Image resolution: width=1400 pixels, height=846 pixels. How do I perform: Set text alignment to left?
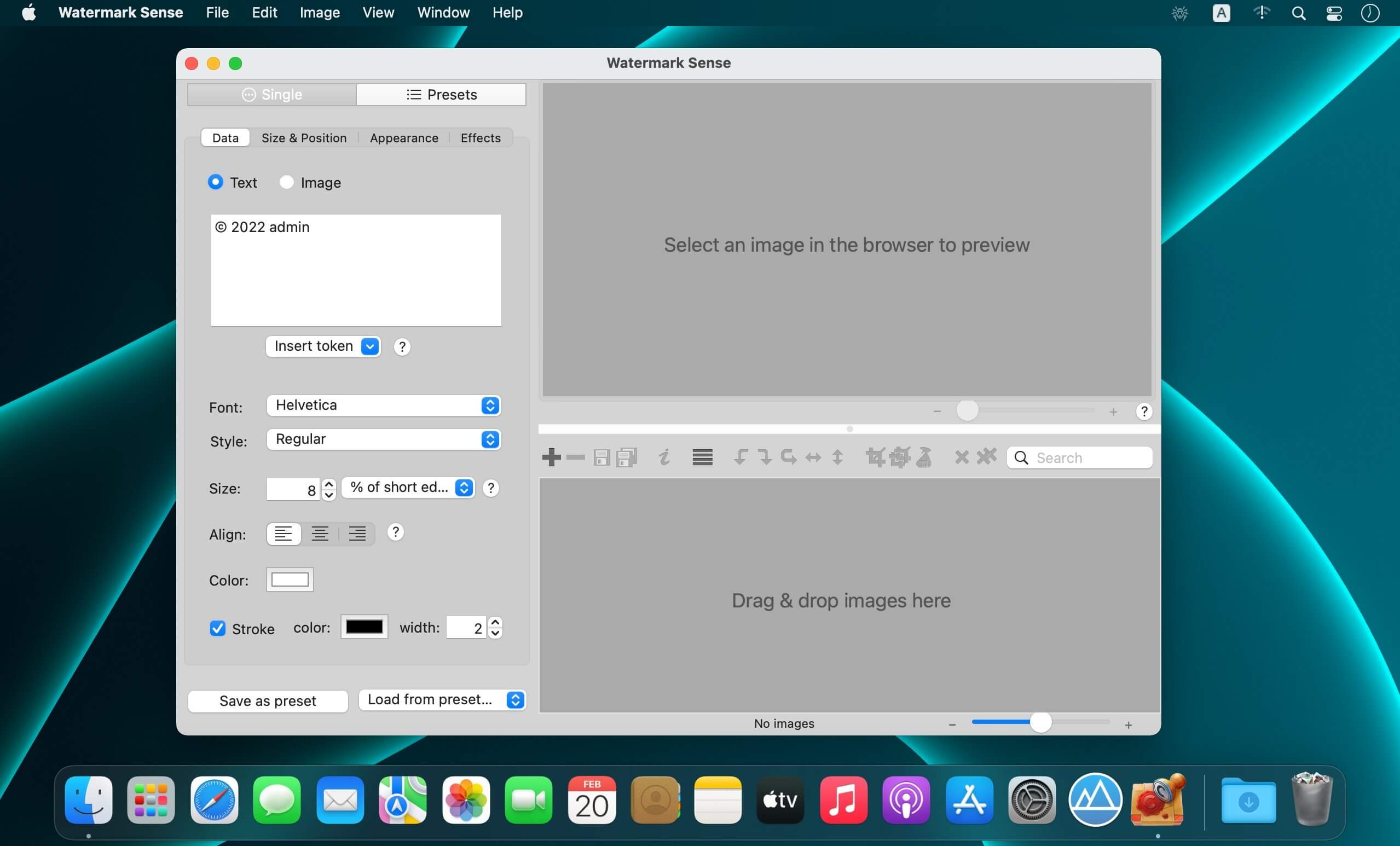[284, 534]
